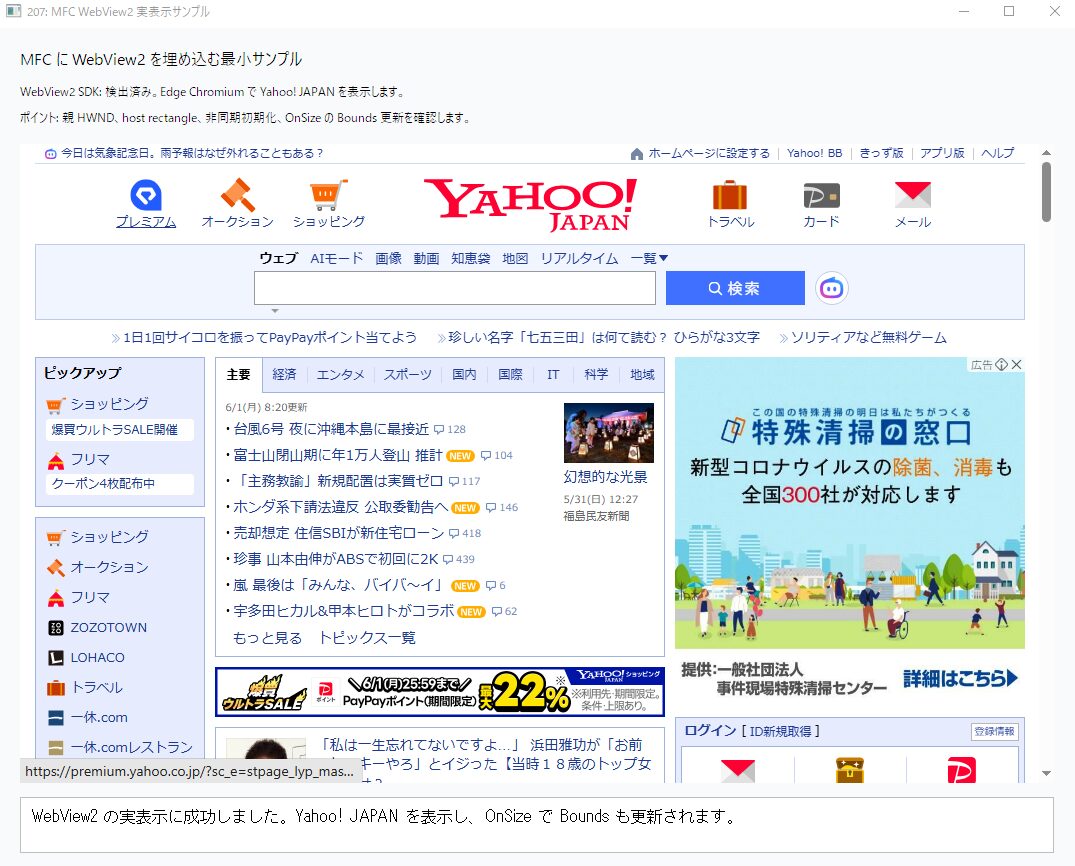Select the ウェブ search tab
Screen dimensions: 1075x866
click(278, 258)
